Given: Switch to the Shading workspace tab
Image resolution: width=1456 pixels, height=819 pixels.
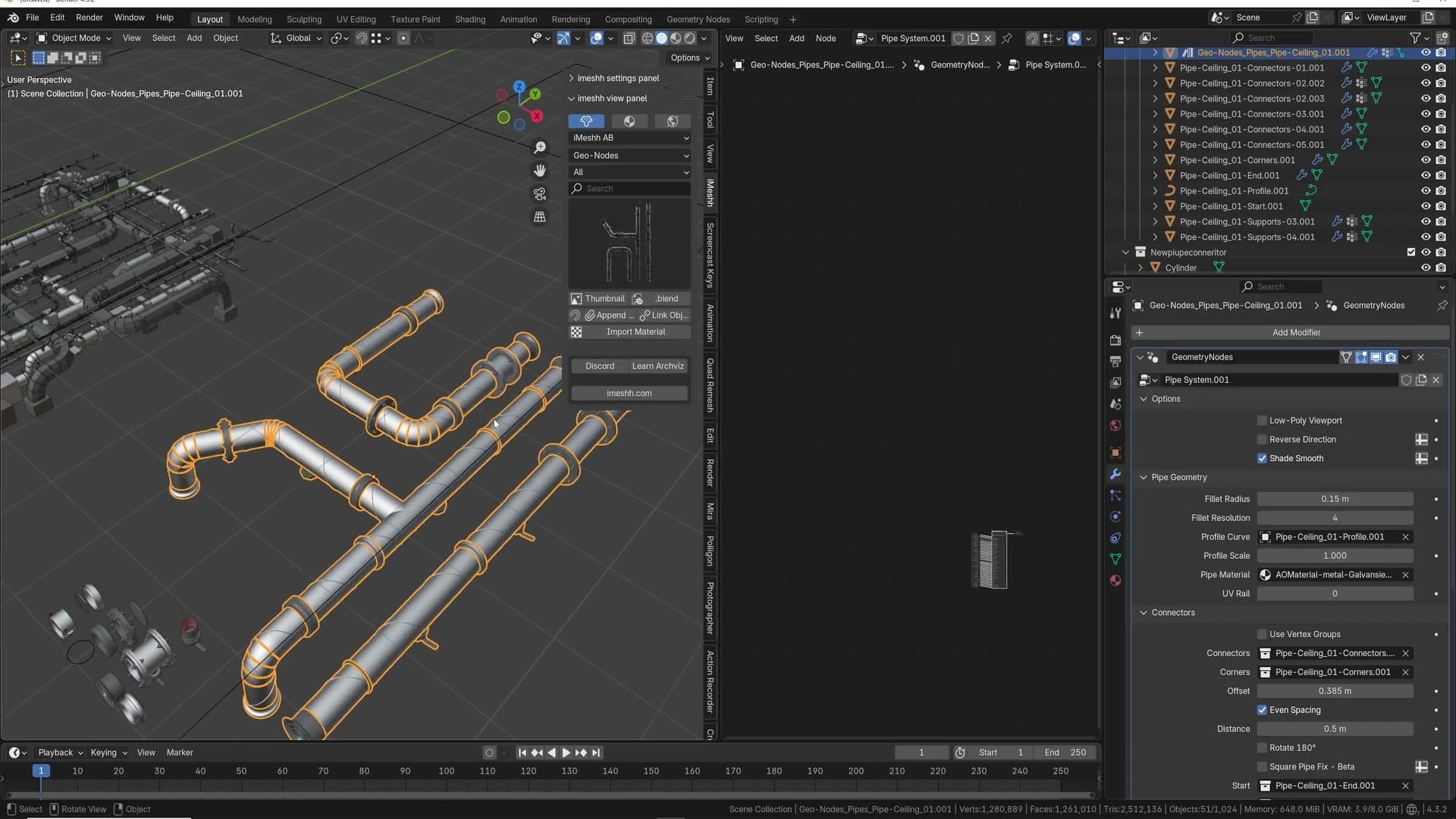Looking at the screenshot, I should (469, 19).
